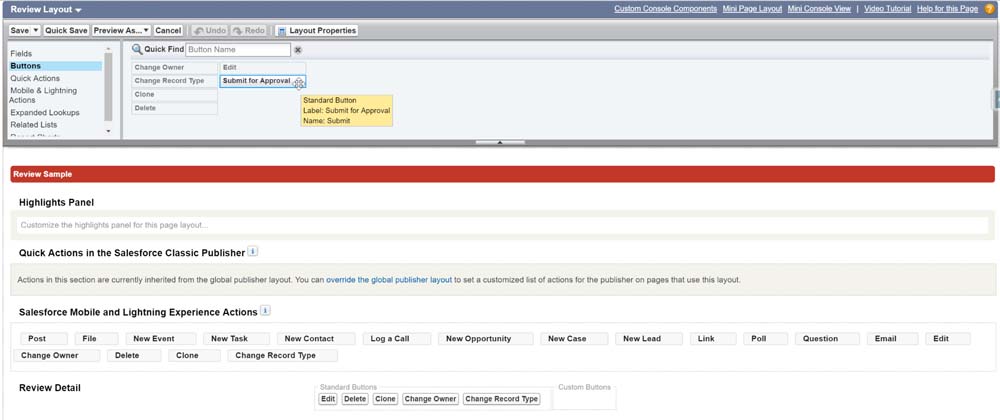Click the override the global publisher layout link
Screen dimensions: 1000x420
click(x=389, y=280)
